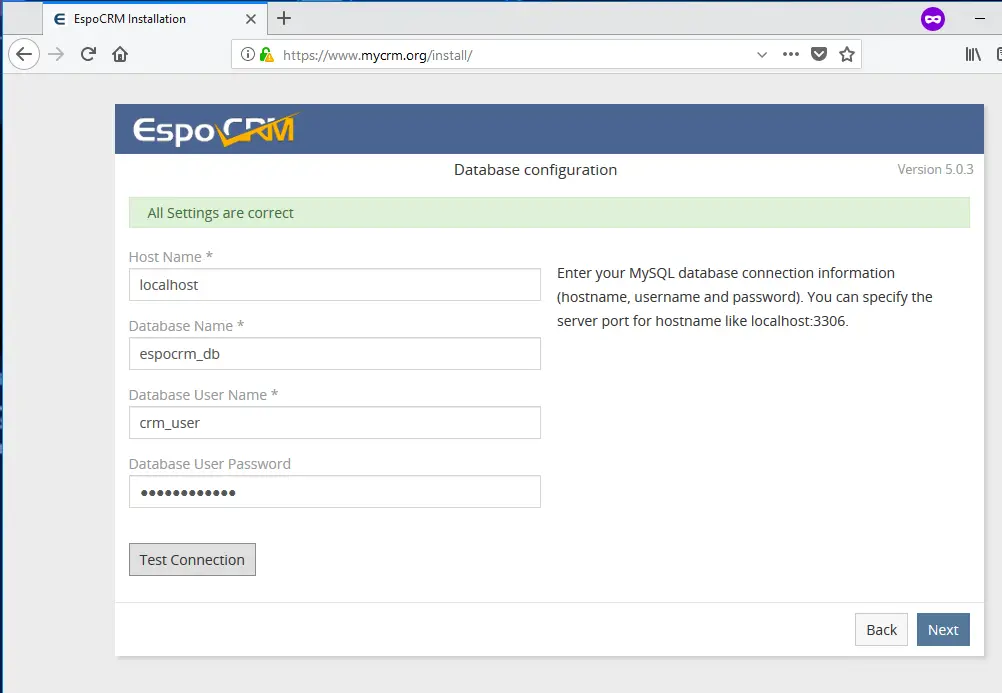Open the page actions three-dot menu
The height and width of the screenshot is (693, 1002).
(791, 55)
